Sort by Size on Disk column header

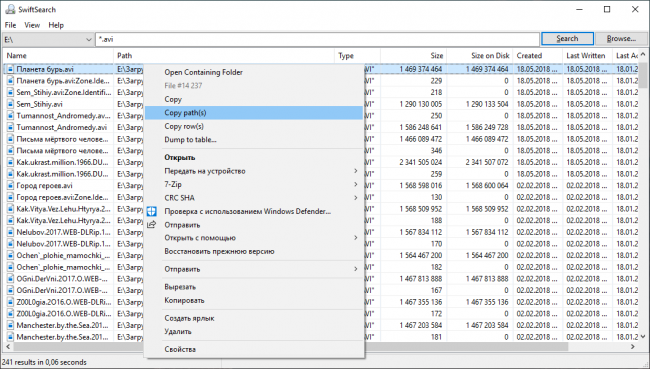[x=480, y=56]
